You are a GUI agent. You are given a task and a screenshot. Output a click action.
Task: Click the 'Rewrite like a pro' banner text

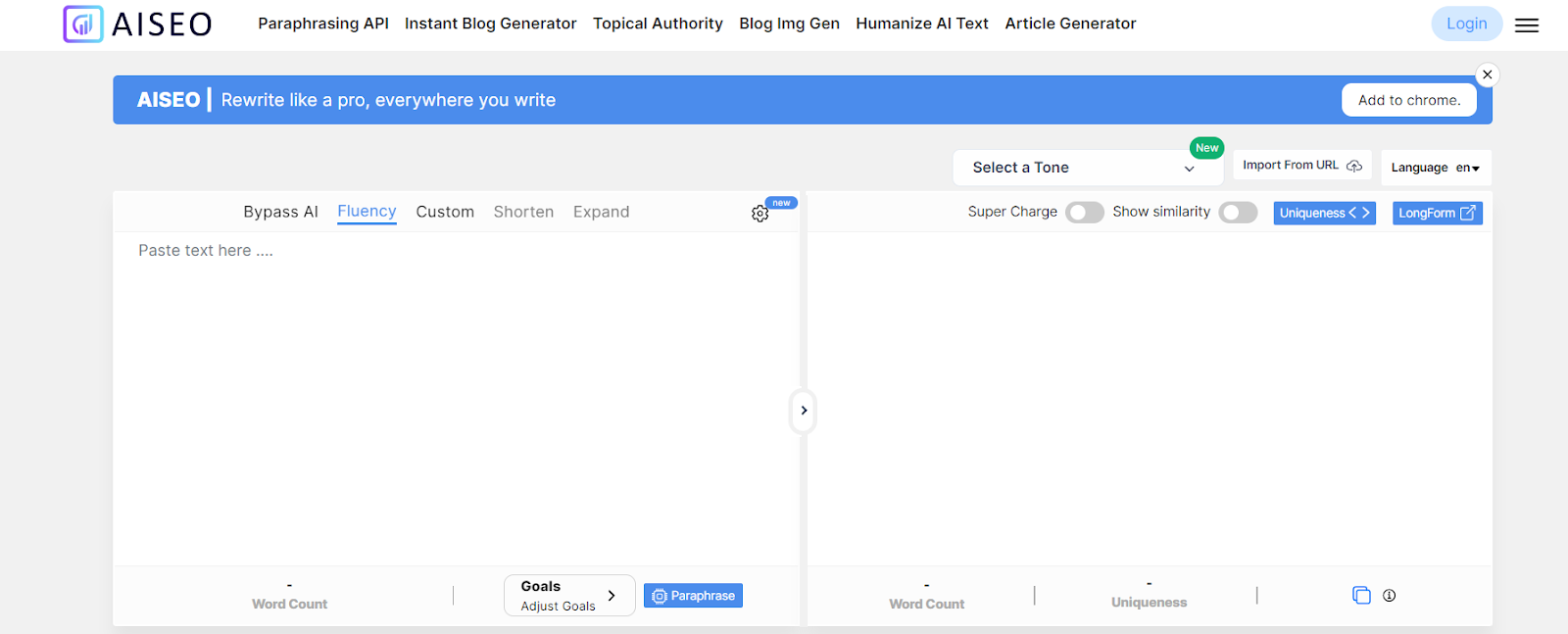coord(388,100)
